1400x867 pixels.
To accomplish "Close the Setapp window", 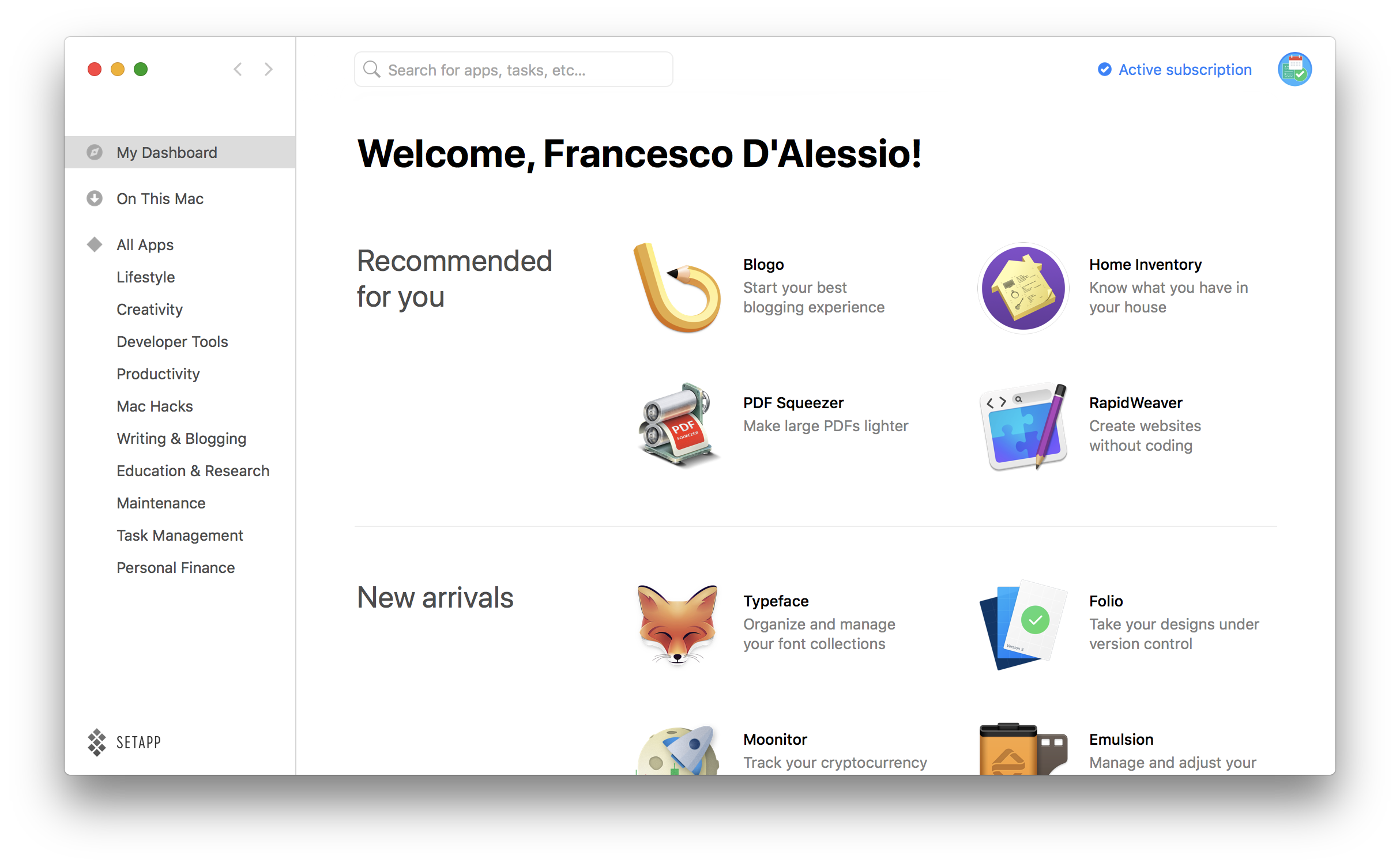I will (x=95, y=69).
